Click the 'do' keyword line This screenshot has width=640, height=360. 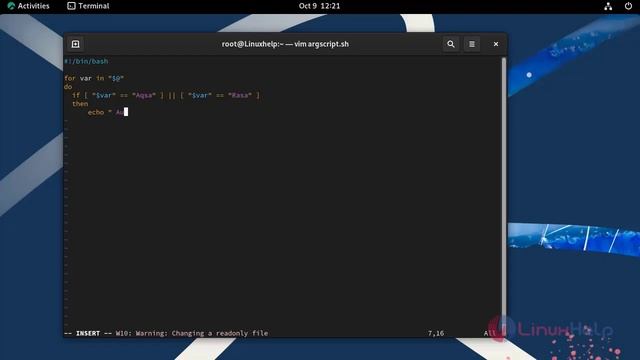tap(68, 87)
